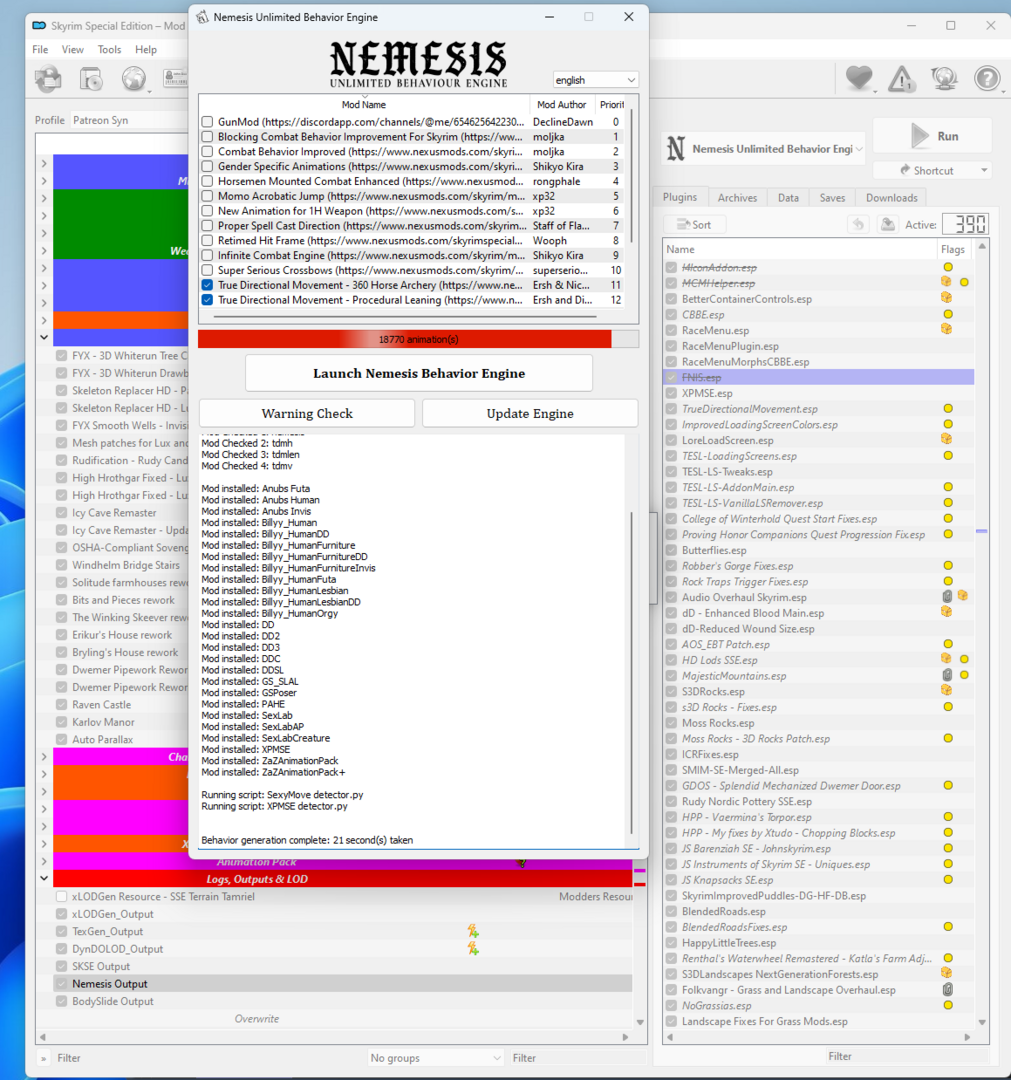Click the grey flag icon for MajesticMountains.esp

tap(947, 675)
